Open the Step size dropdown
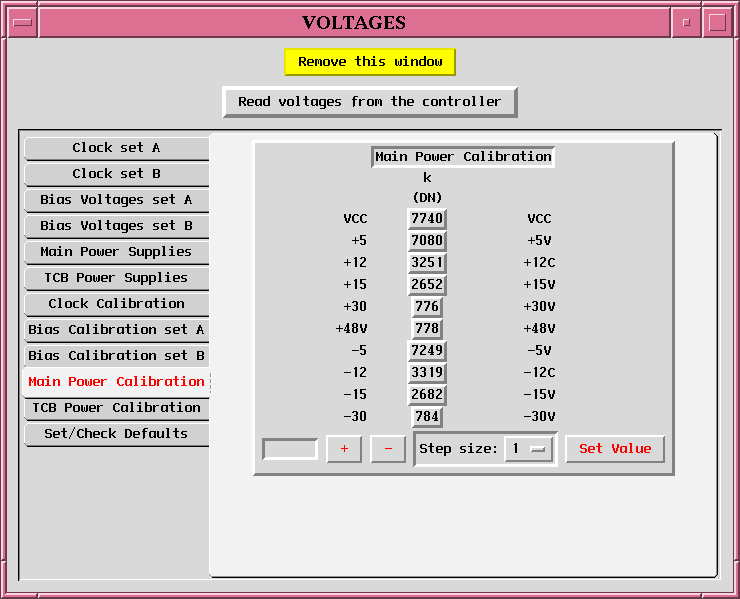740x599 pixels. (x=528, y=449)
